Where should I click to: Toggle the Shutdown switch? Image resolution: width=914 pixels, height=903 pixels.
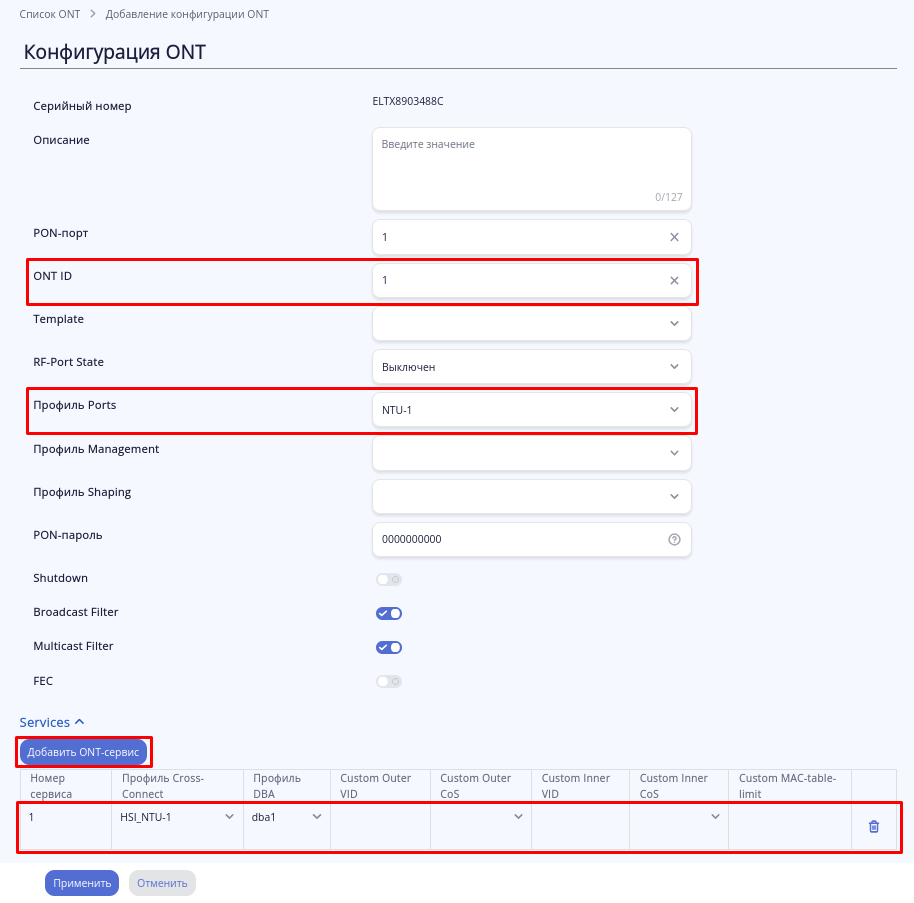[389, 579]
